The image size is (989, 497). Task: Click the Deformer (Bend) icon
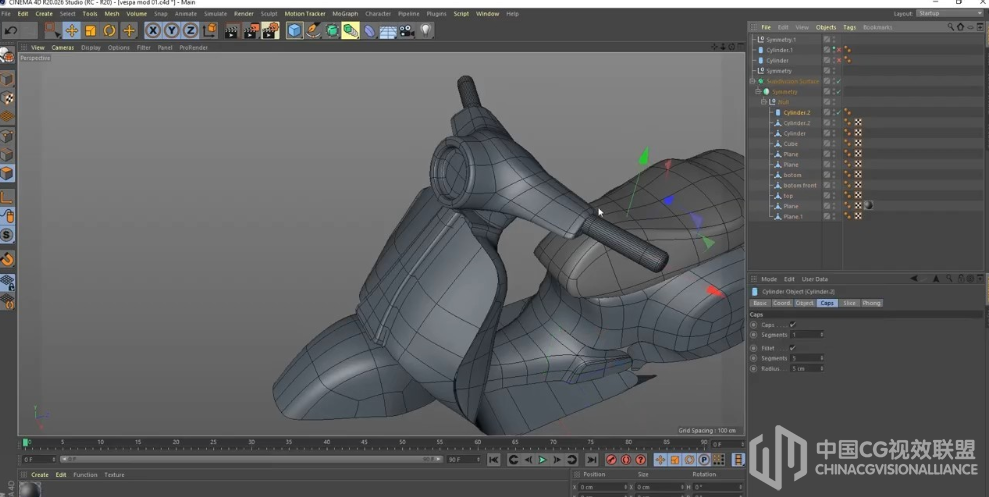coord(370,30)
